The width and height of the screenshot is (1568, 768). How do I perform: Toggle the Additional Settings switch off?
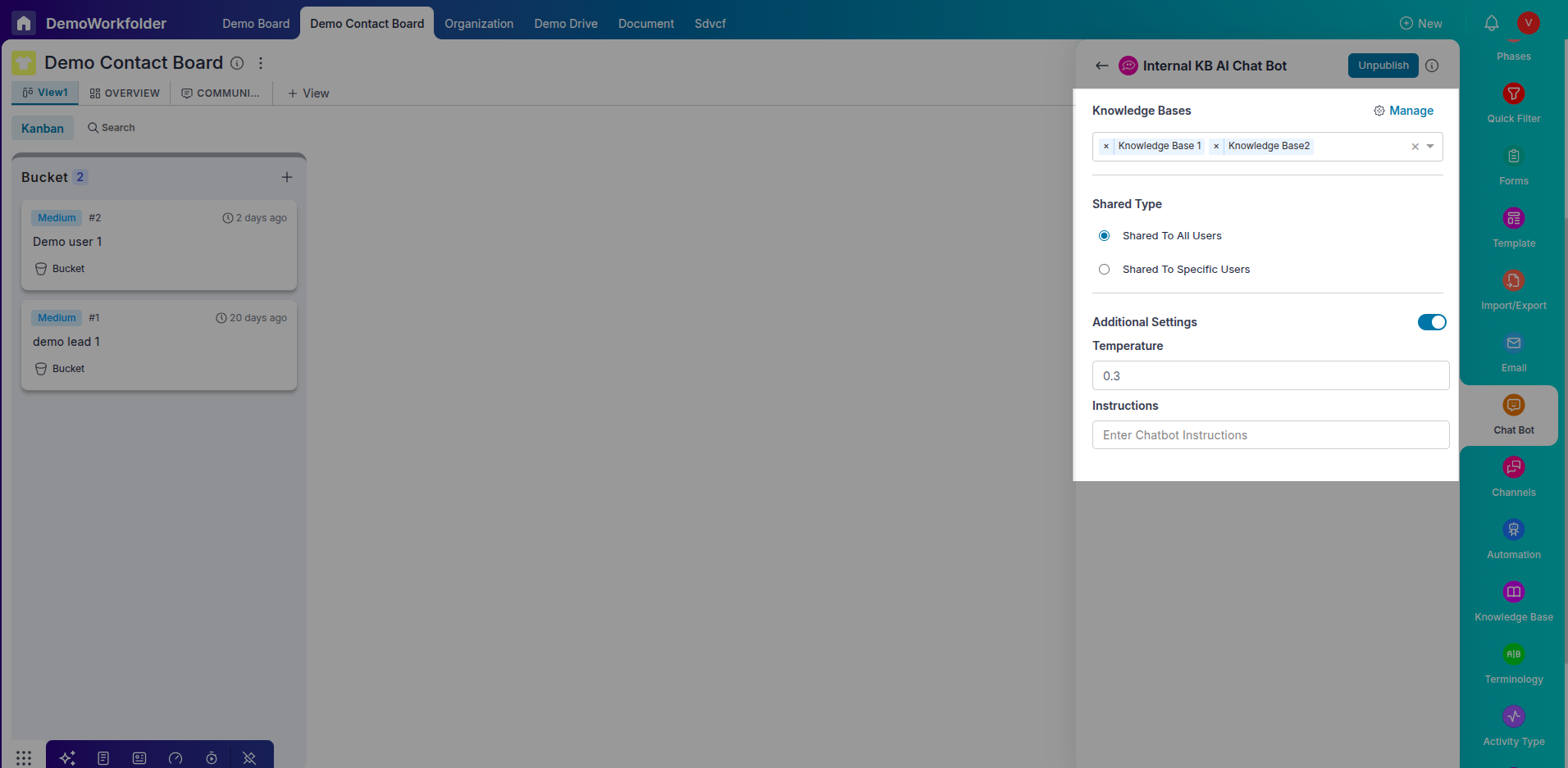point(1432,322)
